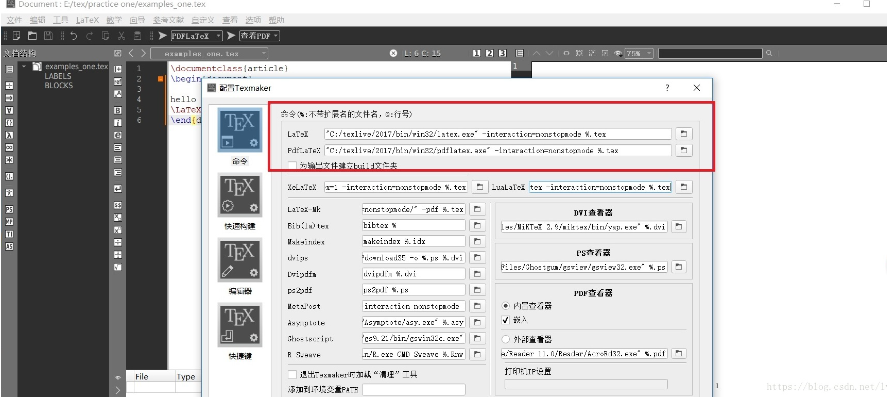
Task: Browse for the Bib(la)tex command path
Action: click(x=477, y=225)
